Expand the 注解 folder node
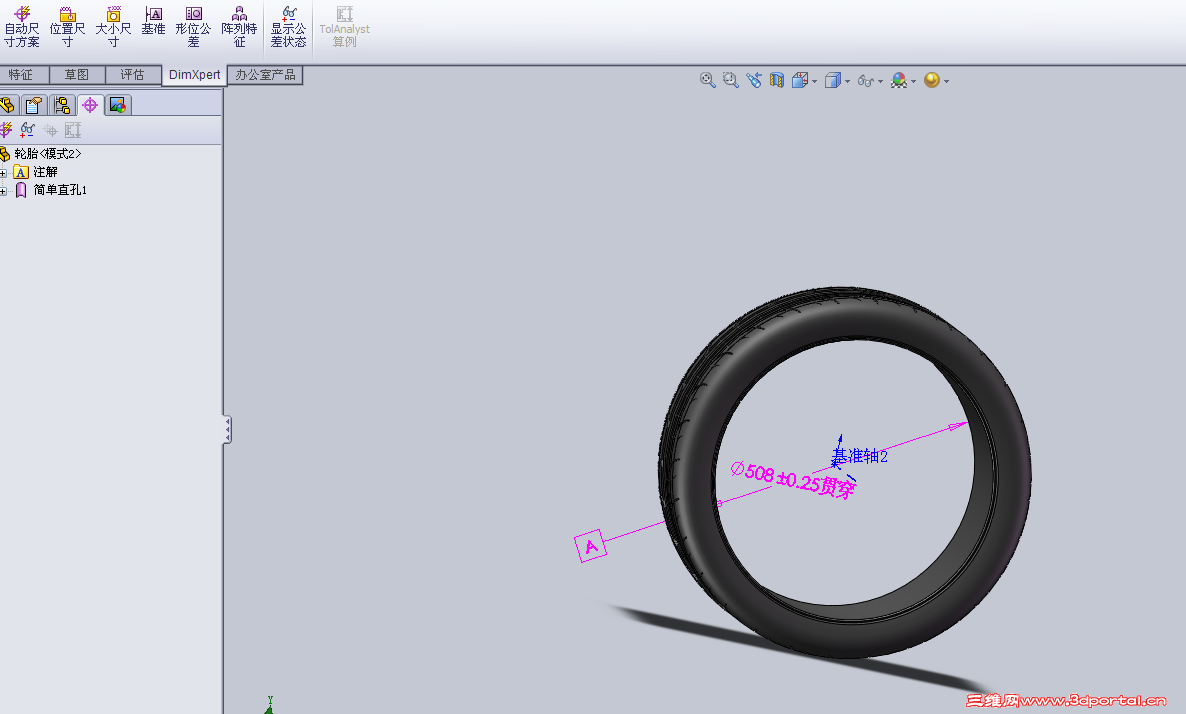 [3, 172]
